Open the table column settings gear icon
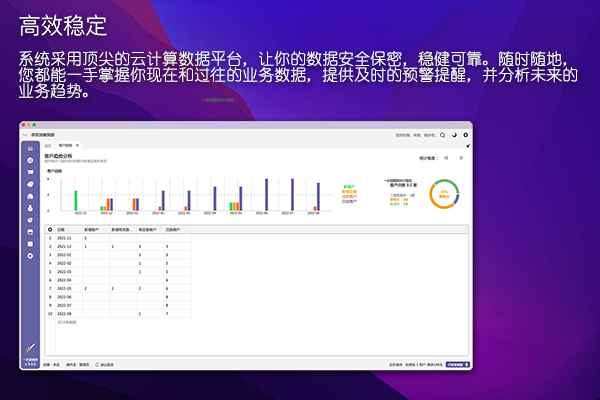600x400 pixels. (x=50, y=230)
